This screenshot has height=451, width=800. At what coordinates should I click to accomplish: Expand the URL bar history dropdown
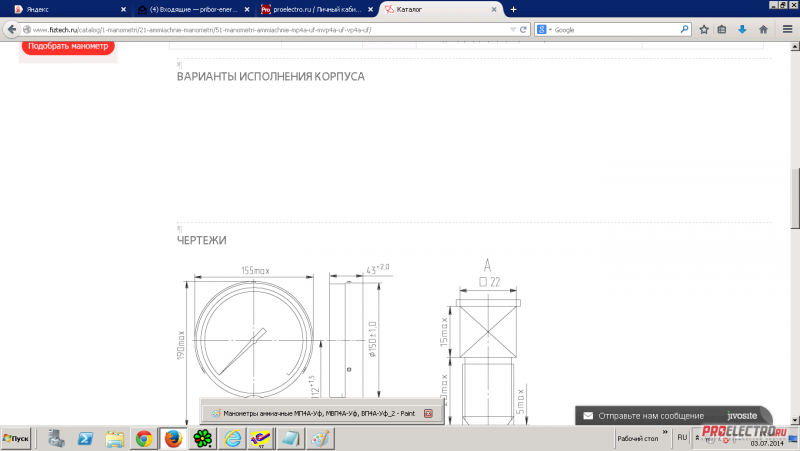(x=513, y=30)
